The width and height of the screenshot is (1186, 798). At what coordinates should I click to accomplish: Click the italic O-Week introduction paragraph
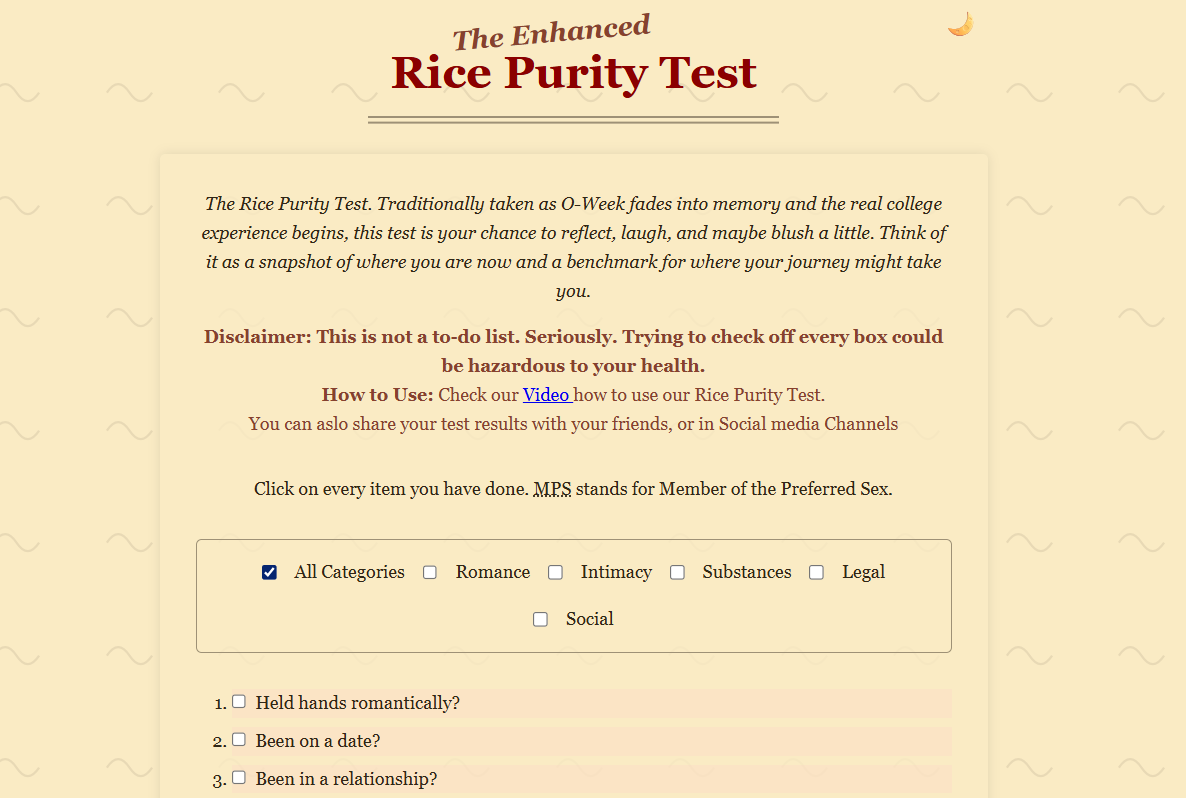(x=573, y=247)
